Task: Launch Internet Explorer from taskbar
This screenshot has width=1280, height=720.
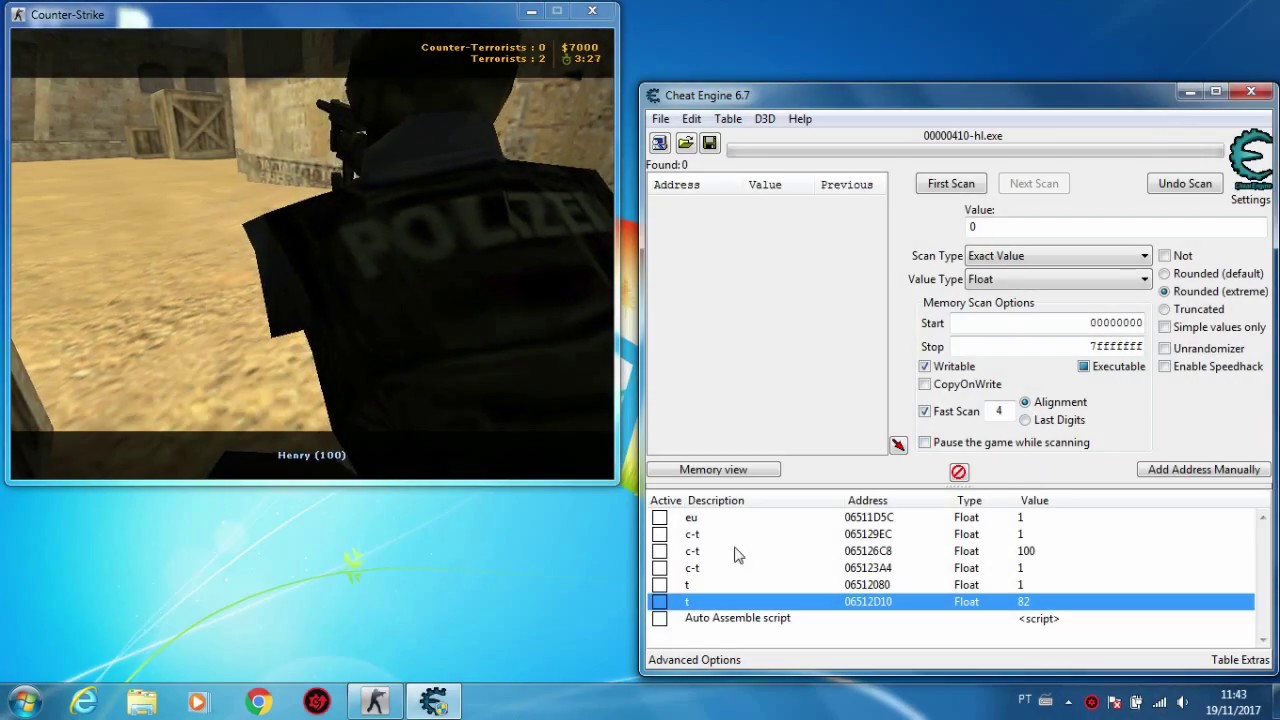Action: tap(83, 702)
